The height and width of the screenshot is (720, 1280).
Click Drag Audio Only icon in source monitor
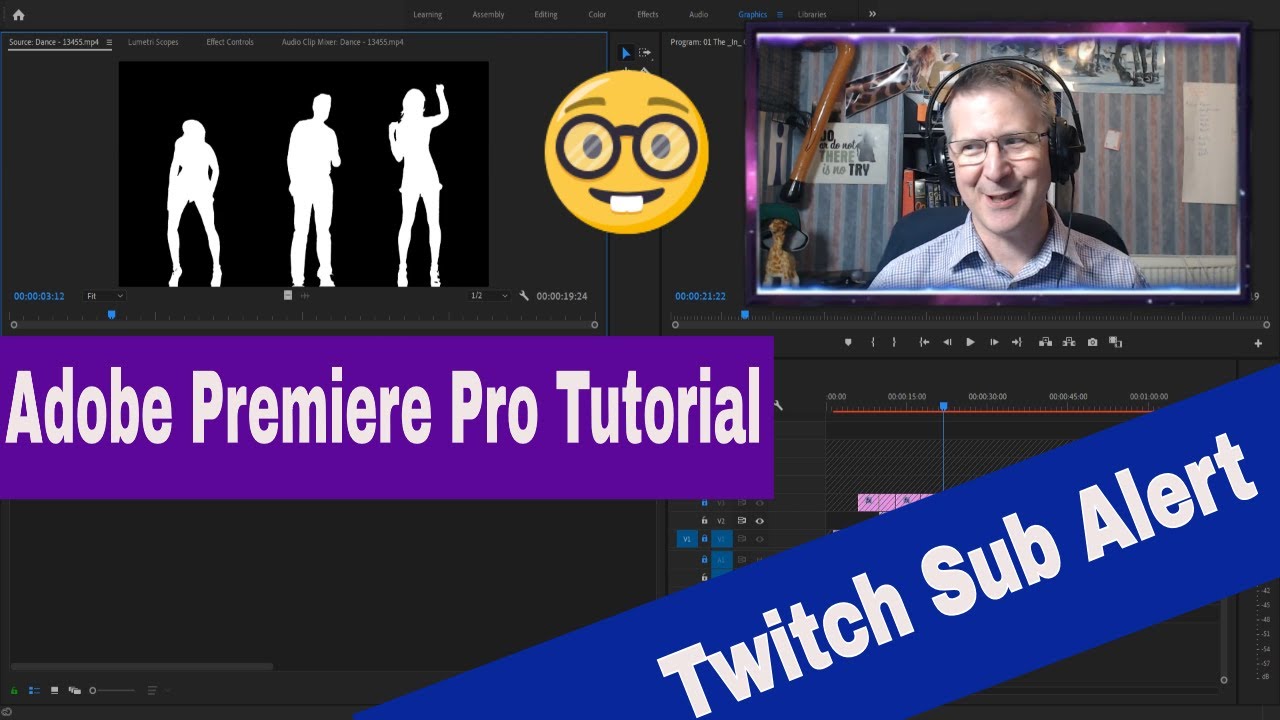click(x=305, y=295)
